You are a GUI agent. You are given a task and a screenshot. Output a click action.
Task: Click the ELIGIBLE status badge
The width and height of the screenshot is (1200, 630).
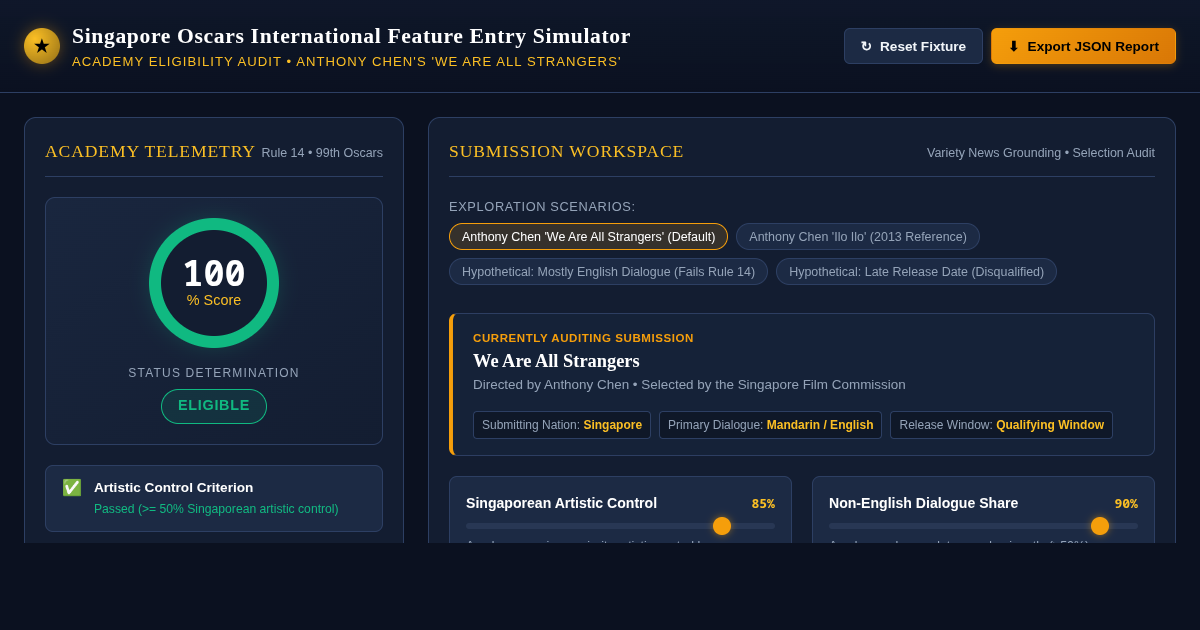point(214,406)
